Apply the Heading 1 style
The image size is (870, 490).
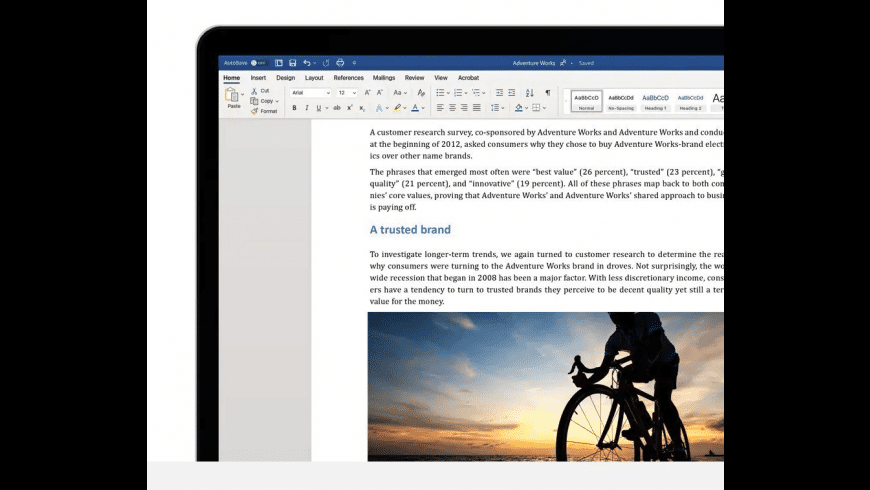(655, 102)
